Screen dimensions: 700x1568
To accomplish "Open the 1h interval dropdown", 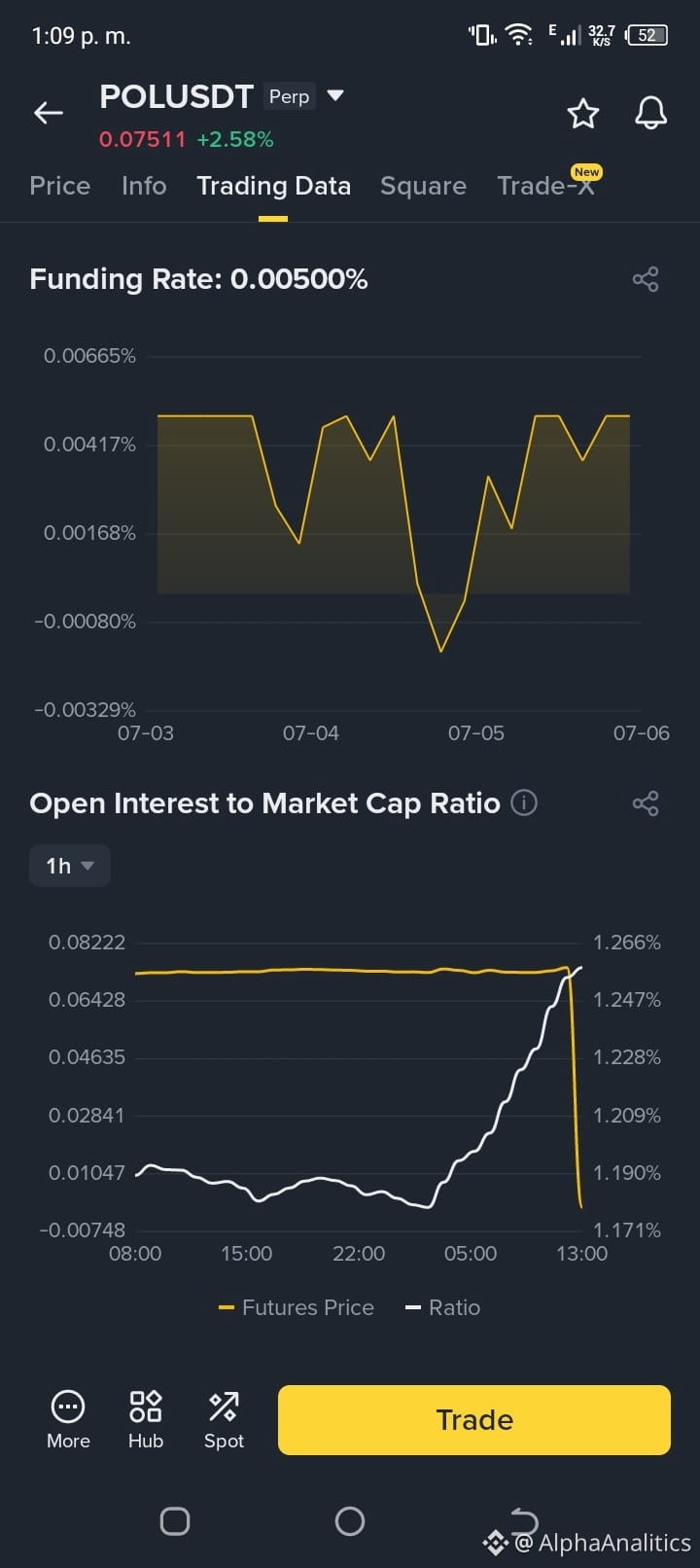I will tap(70, 866).
